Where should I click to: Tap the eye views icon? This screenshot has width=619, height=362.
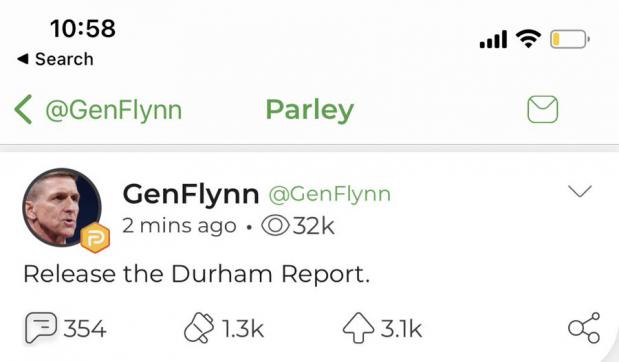tap(276, 226)
